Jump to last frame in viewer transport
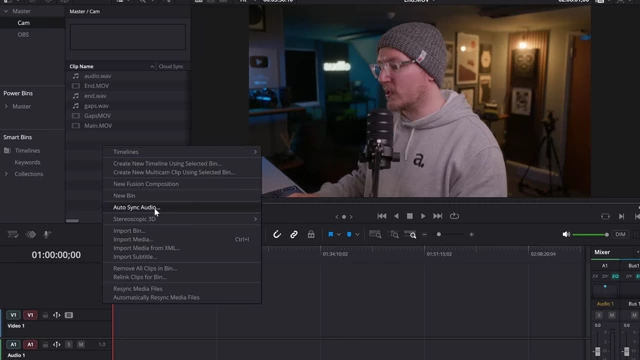The image size is (640, 360). 437,216
